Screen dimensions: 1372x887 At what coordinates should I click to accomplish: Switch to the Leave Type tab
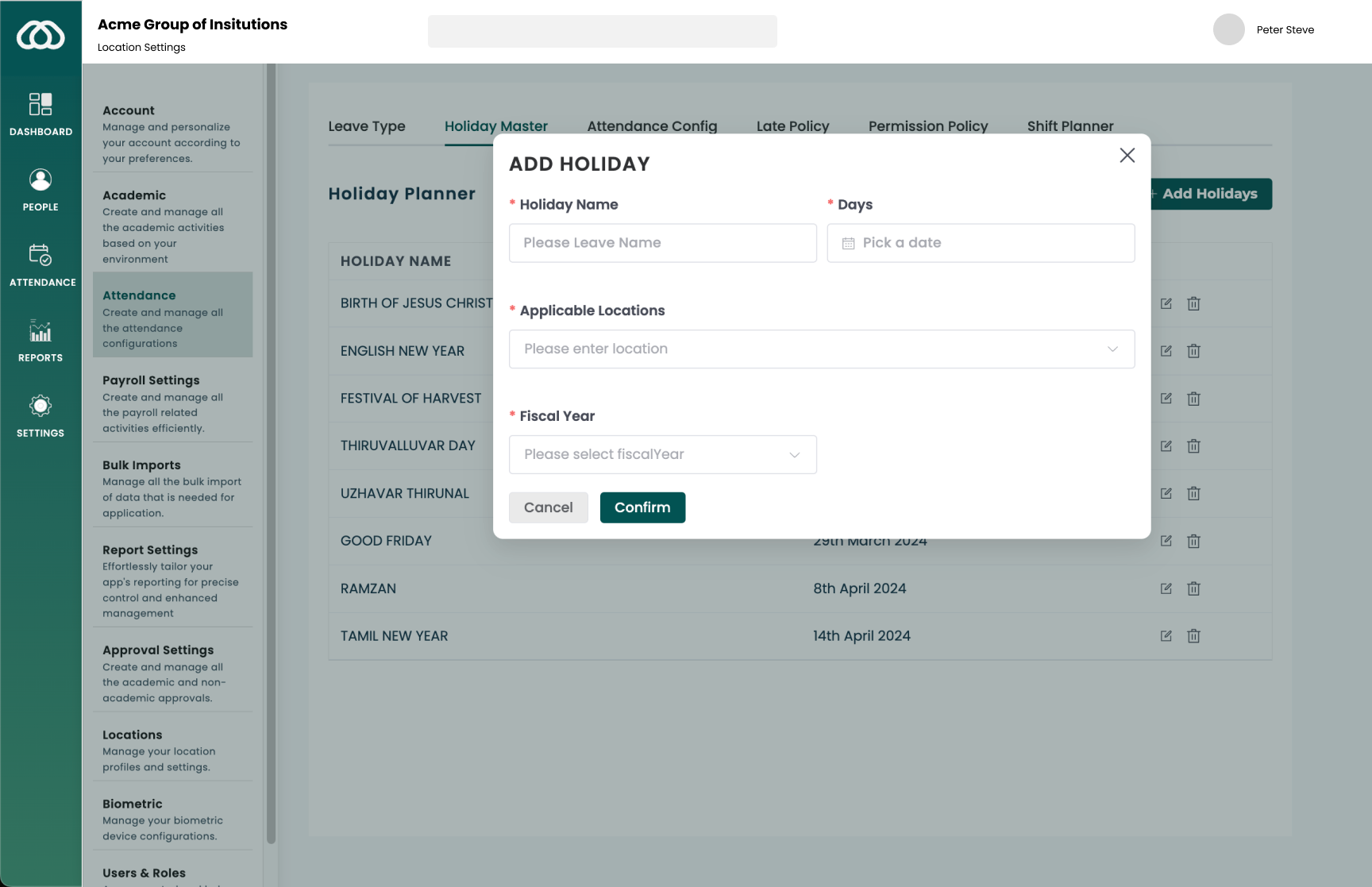coord(367,126)
